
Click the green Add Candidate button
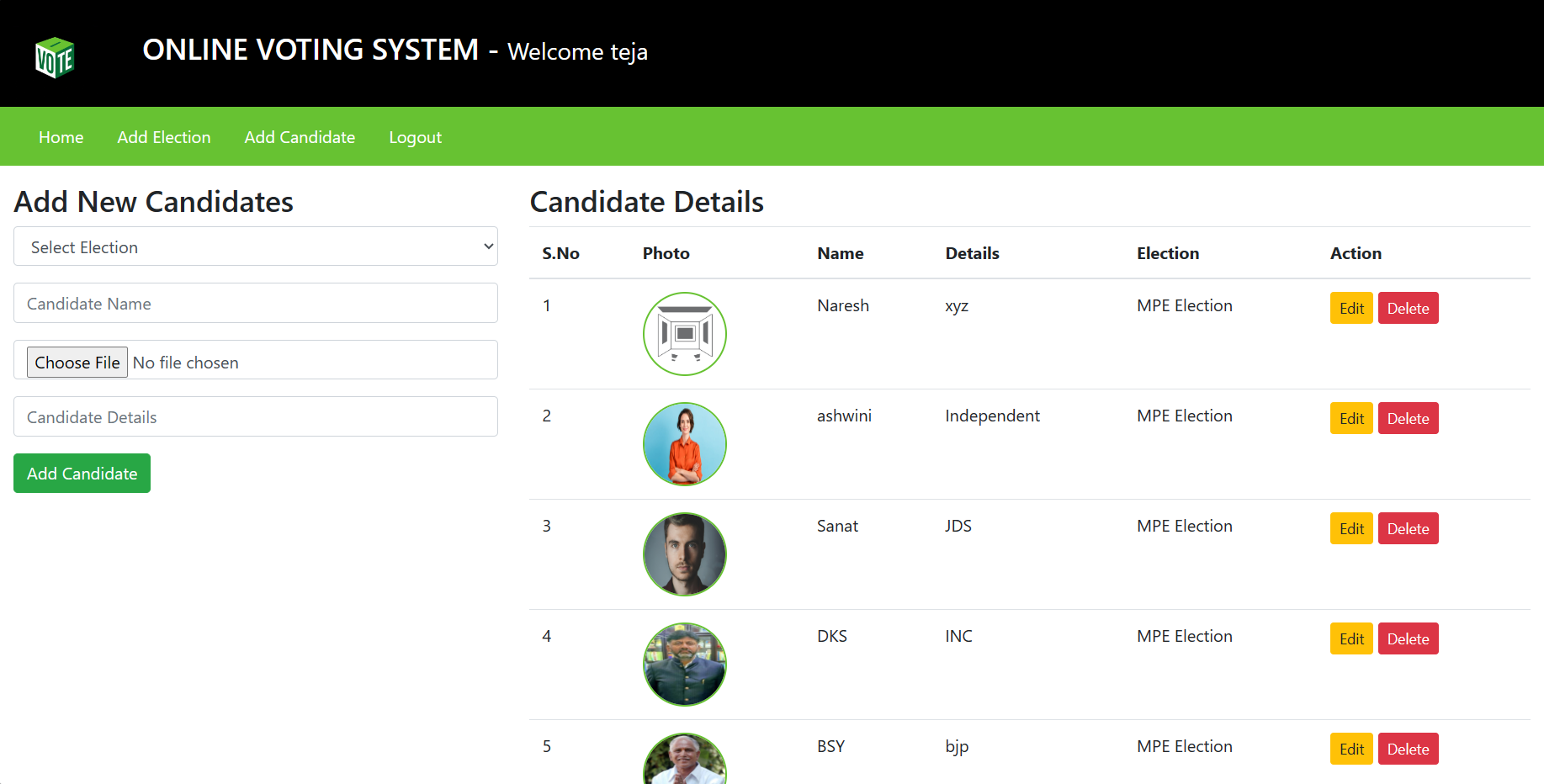pyautogui.click(x=82, y=473)
